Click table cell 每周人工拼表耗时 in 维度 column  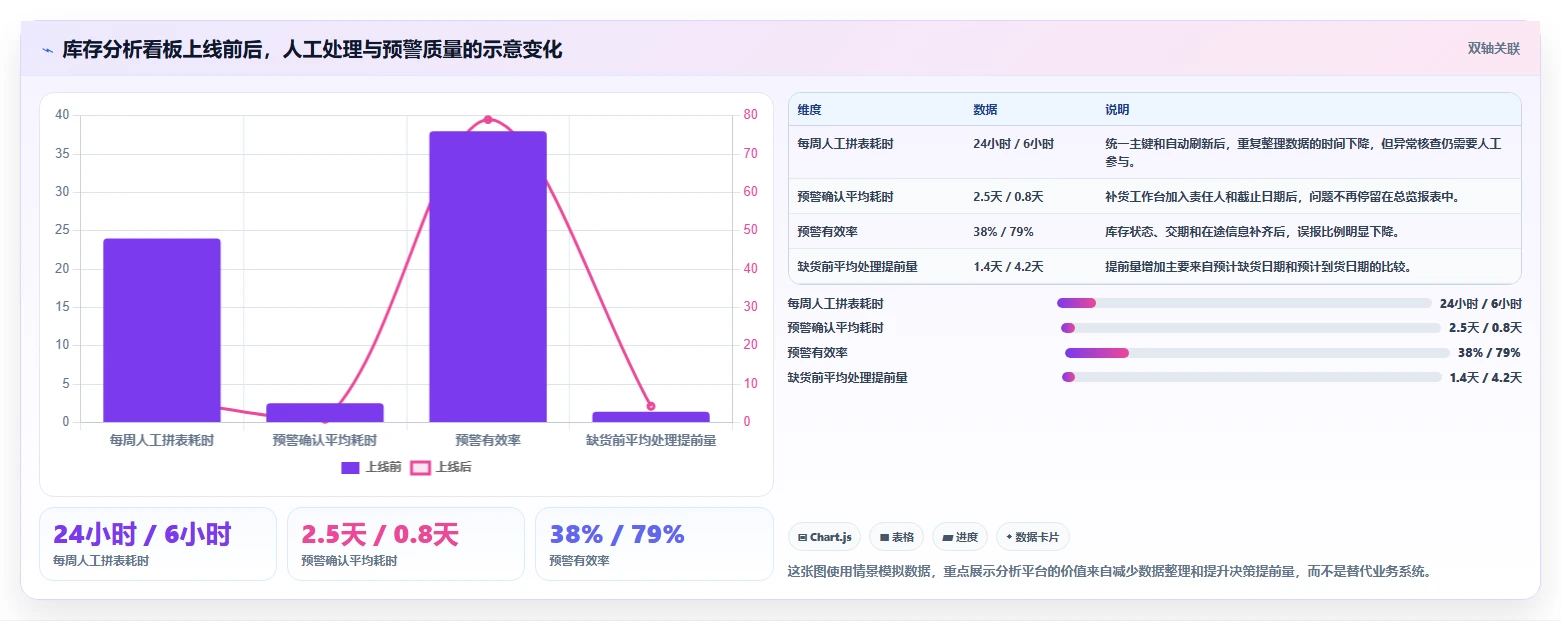(x=845, y=144)
